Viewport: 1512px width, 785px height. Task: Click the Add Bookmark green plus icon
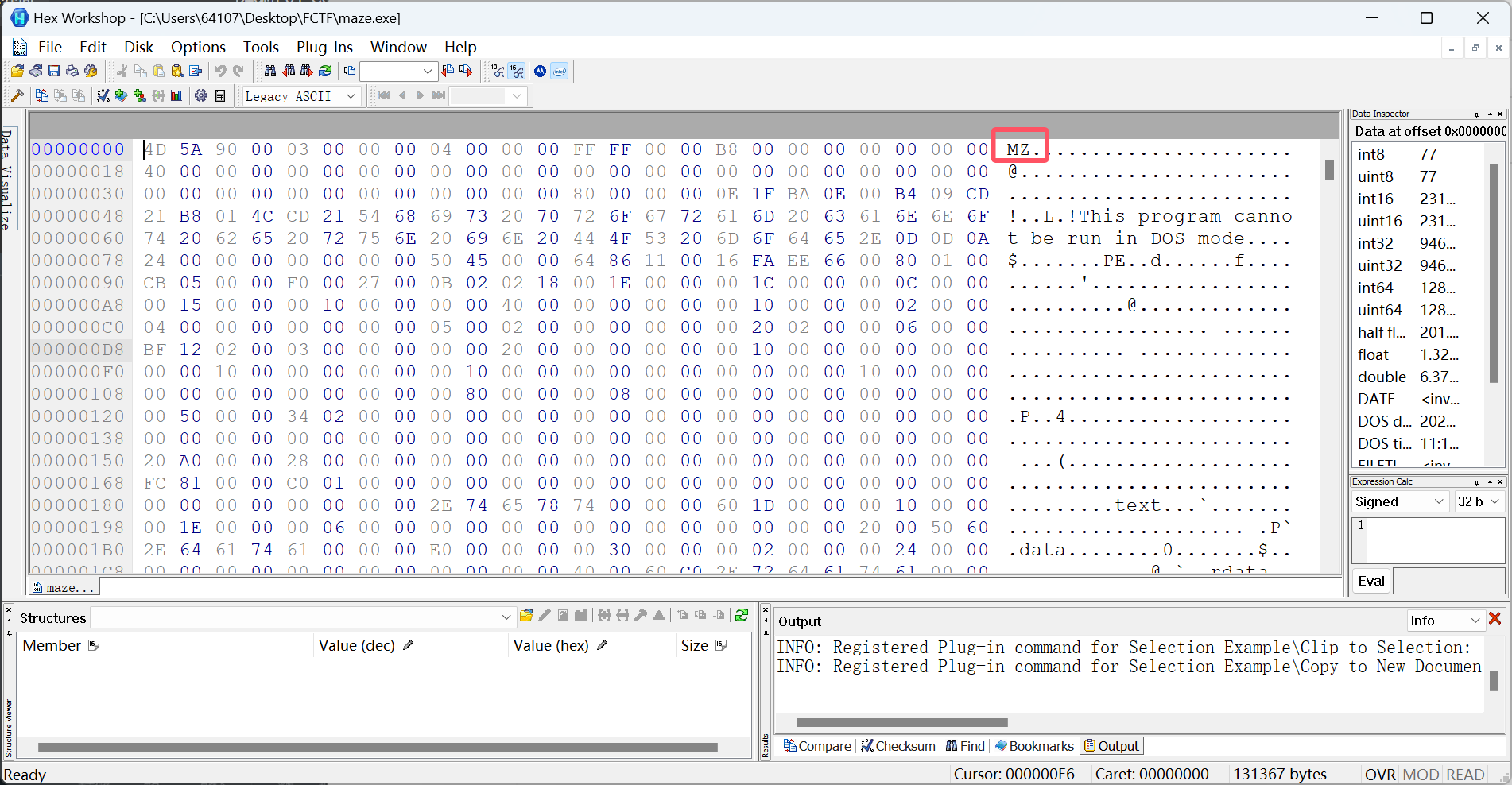coord(121,96)
